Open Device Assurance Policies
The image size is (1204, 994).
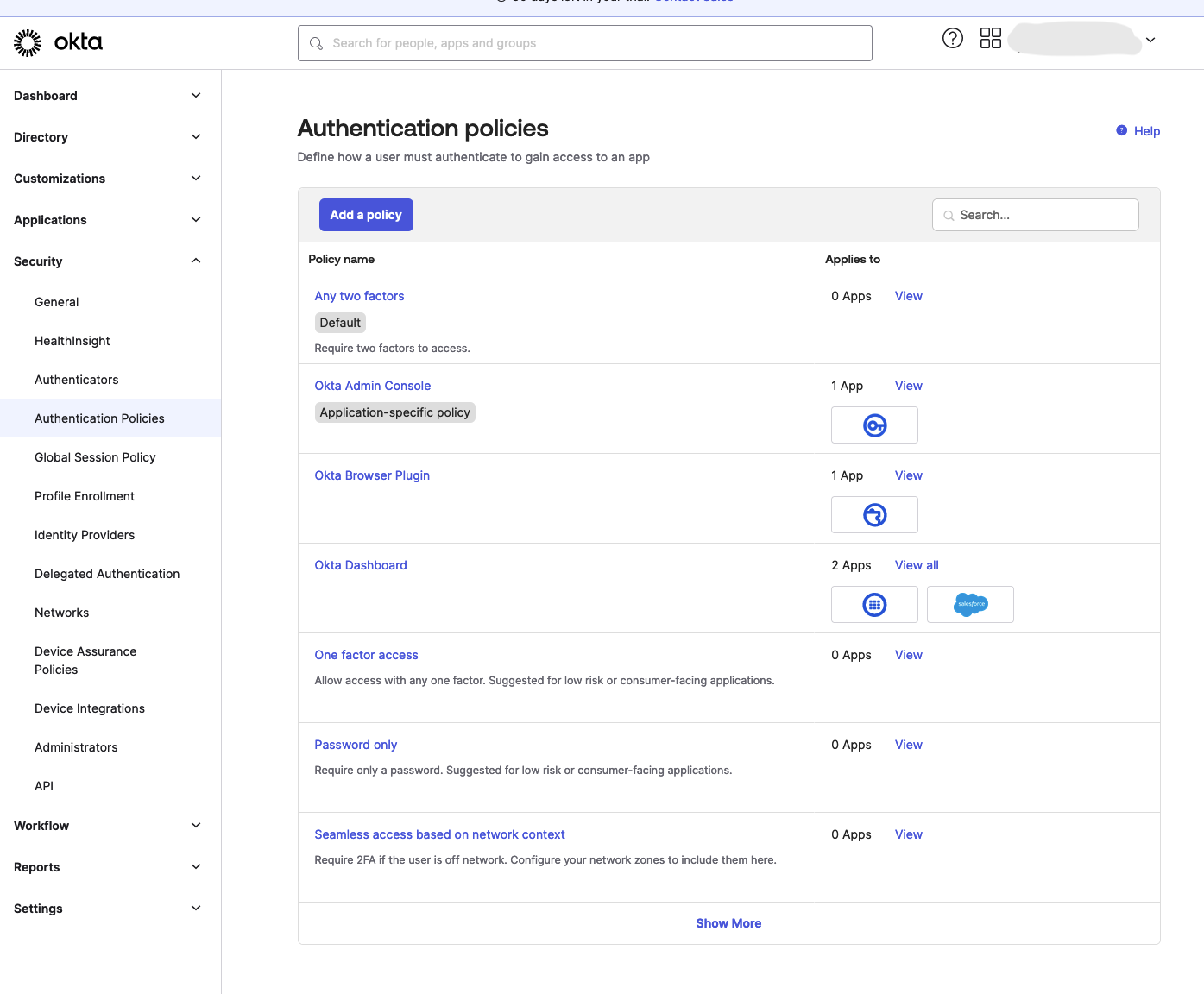(x=85, y=661)
